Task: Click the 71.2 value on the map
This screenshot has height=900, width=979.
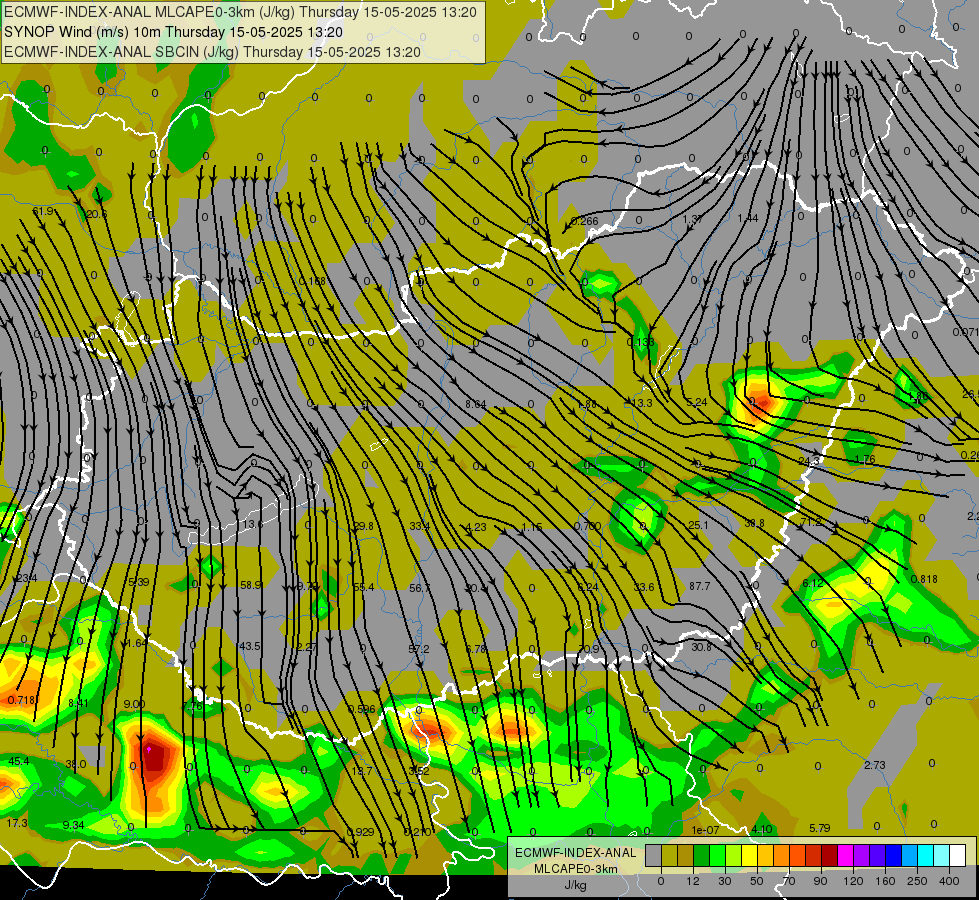Action: [810, 522]
